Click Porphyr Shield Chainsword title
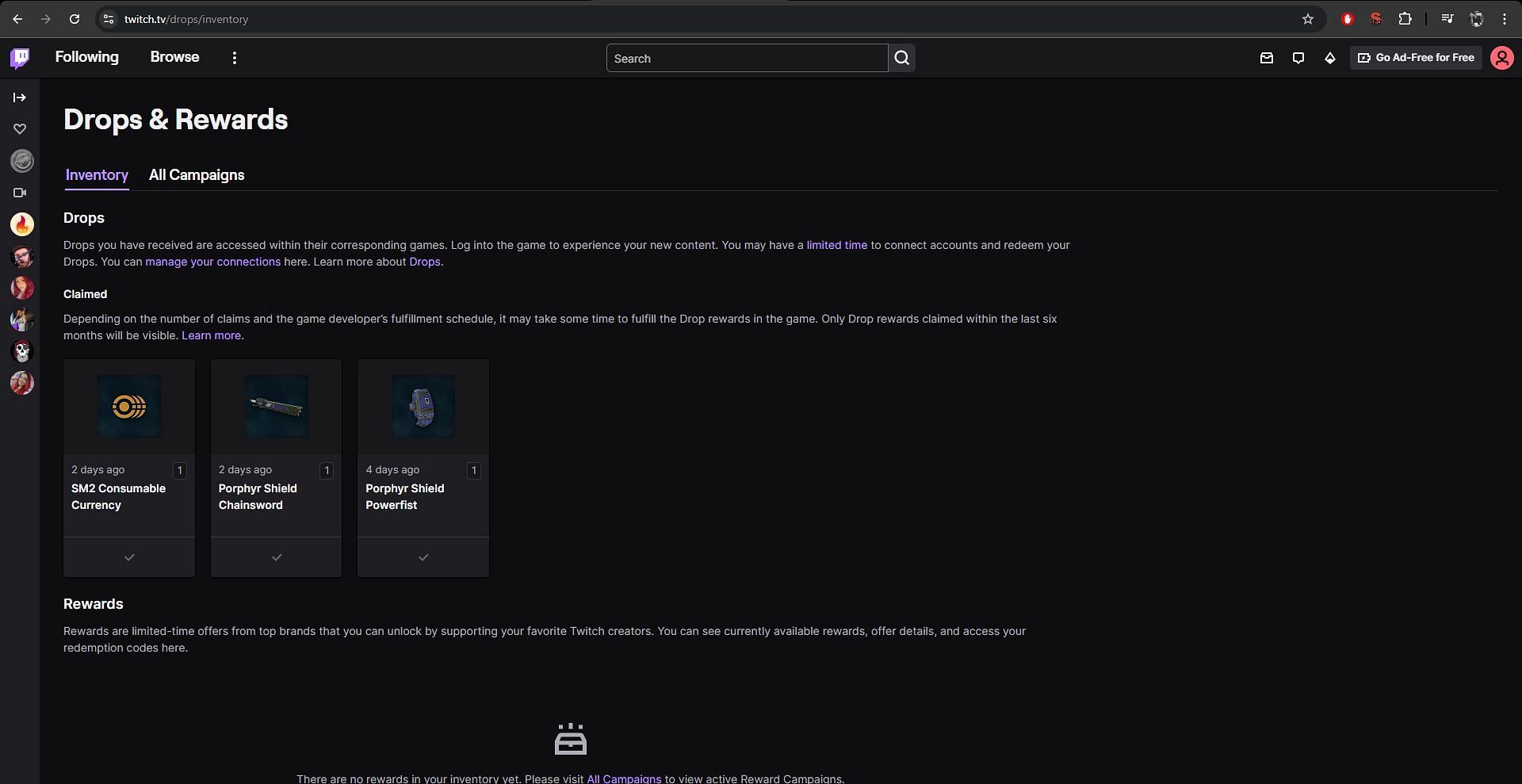Screen dimensions: 1522x784 tap(258, 497)
